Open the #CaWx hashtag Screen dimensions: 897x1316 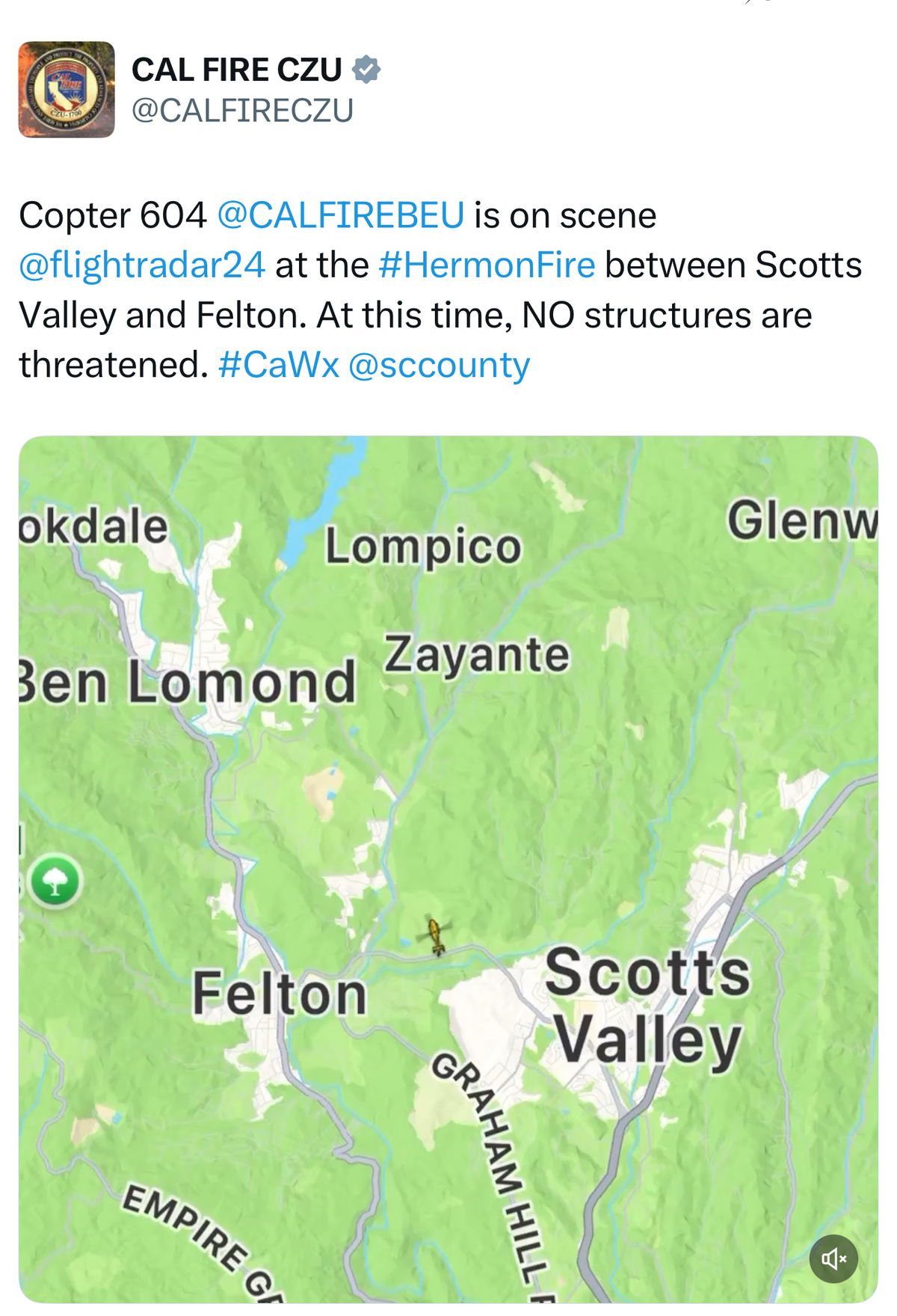coord(278,365)
